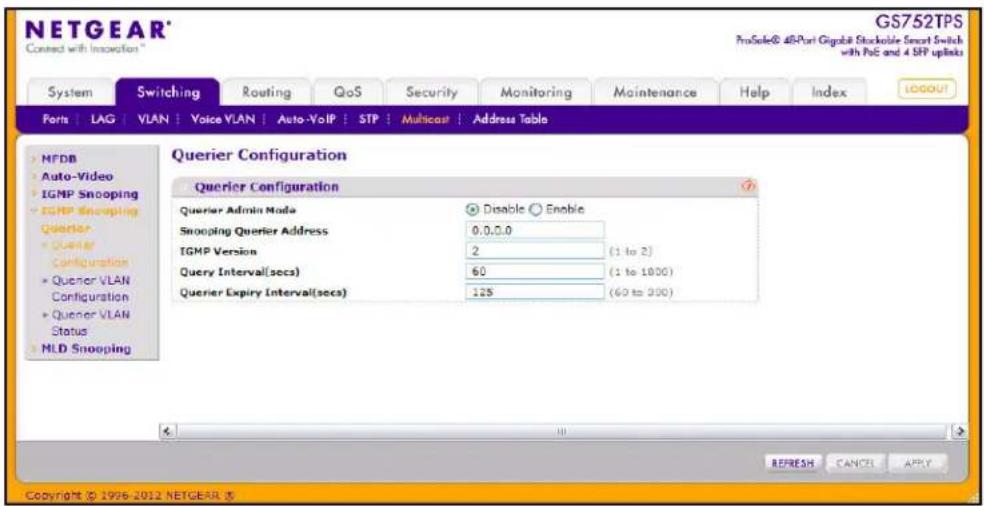Open the IGMP Snooping sidebar section
The height and width of the screenshot is (506, 984).
[88, 194]
